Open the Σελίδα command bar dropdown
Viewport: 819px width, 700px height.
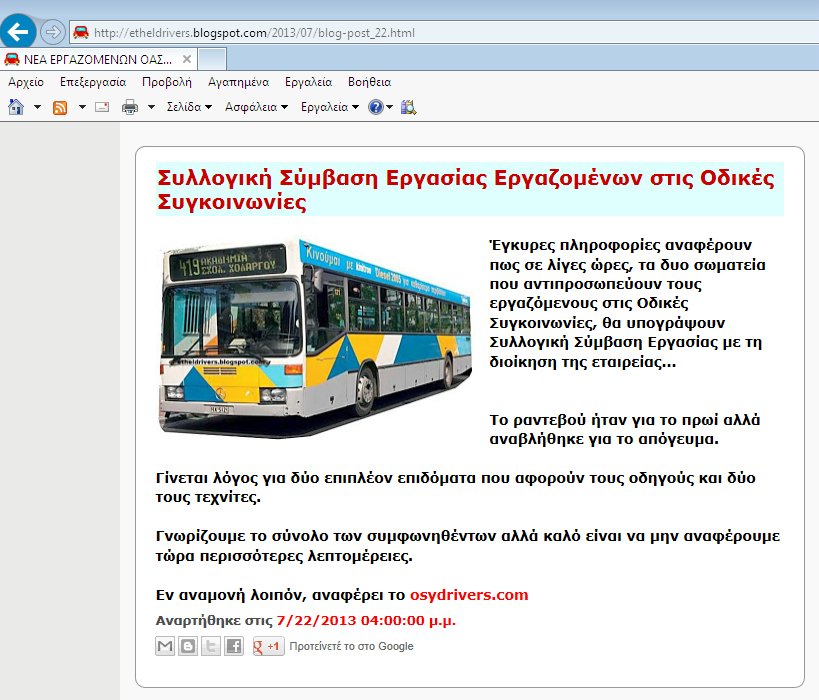[x=189, y=107]
